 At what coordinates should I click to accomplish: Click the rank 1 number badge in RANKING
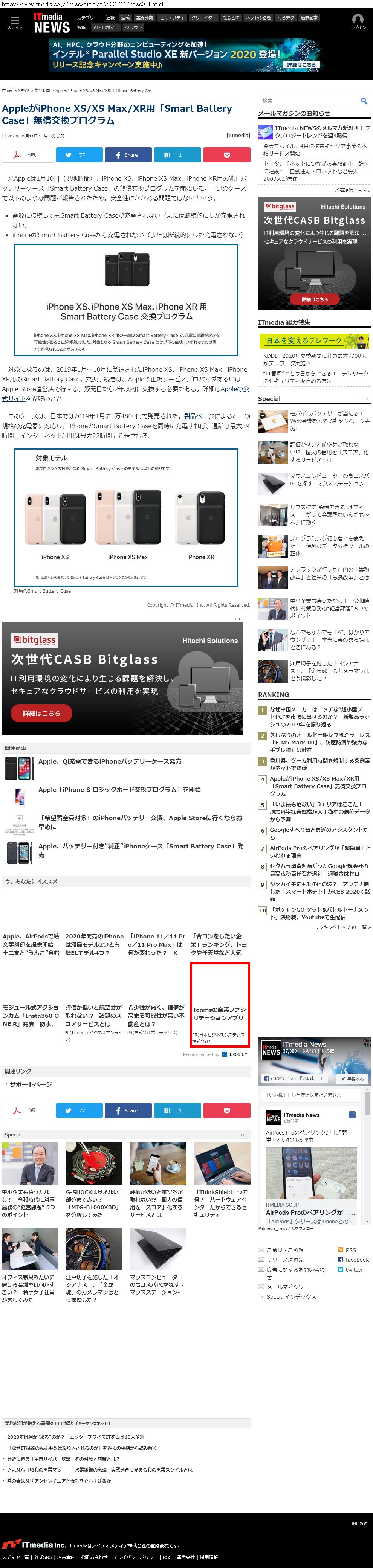click(262, 710)
